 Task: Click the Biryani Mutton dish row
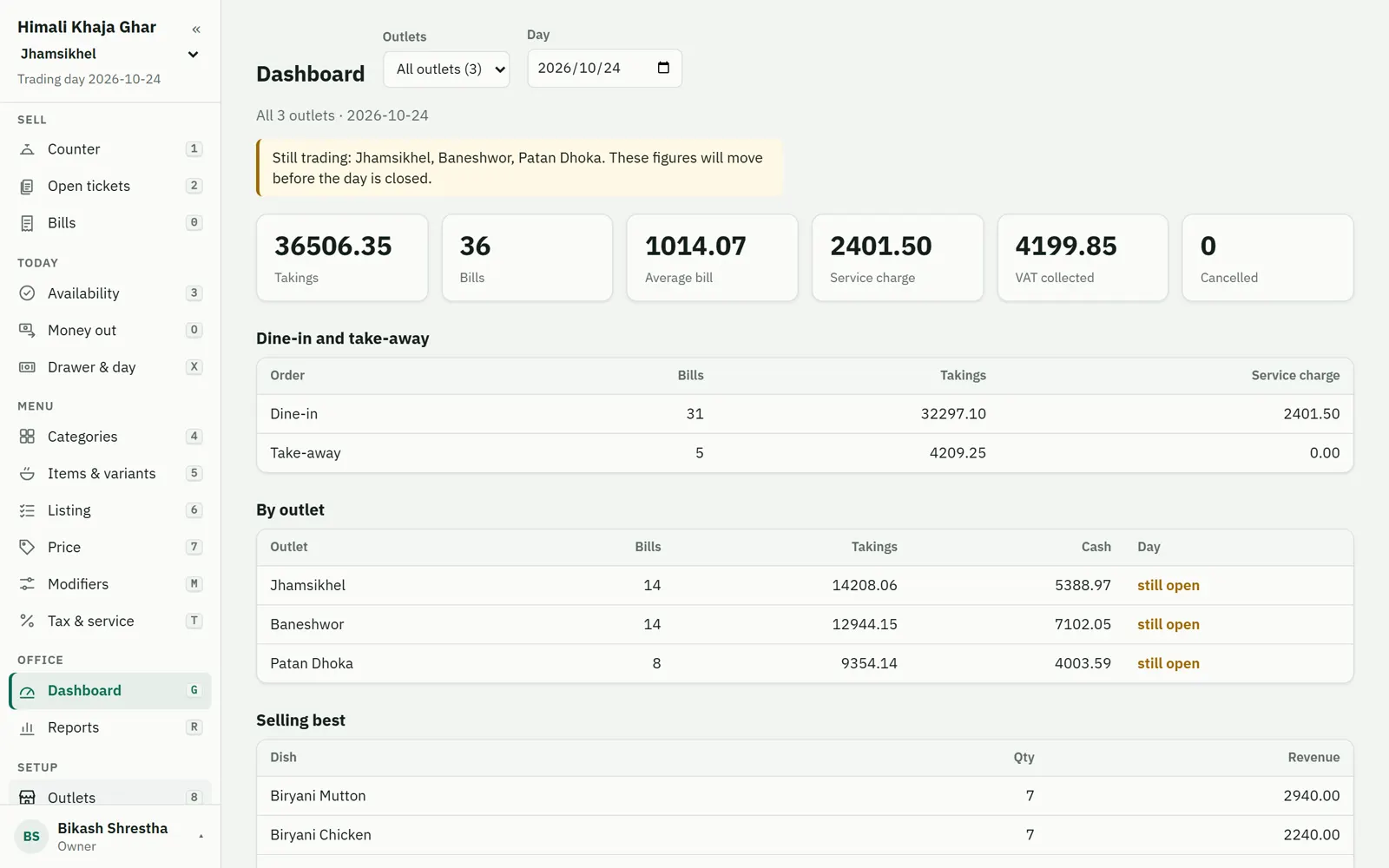(805, 796)
